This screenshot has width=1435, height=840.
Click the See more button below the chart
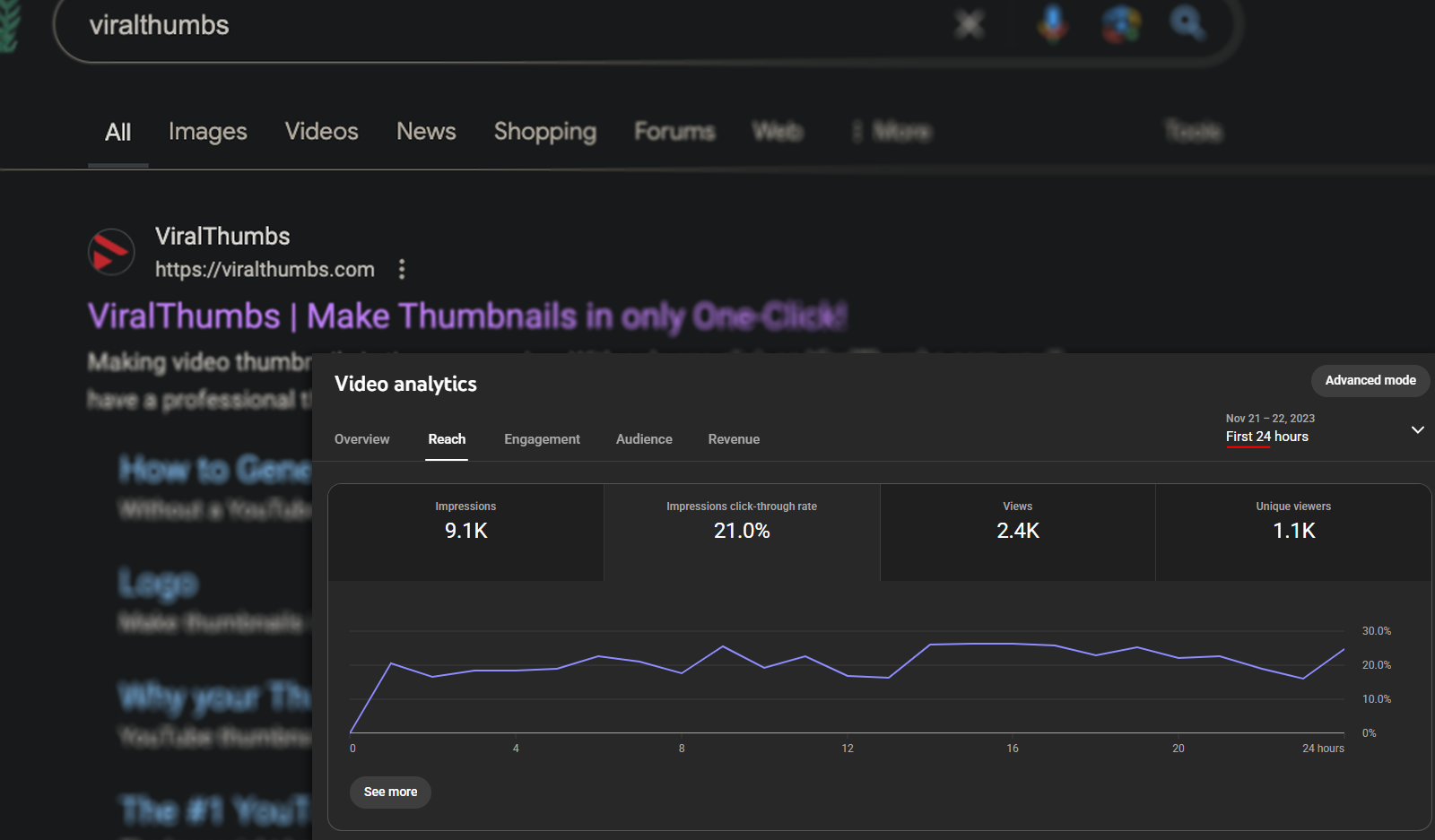point(389,792)
